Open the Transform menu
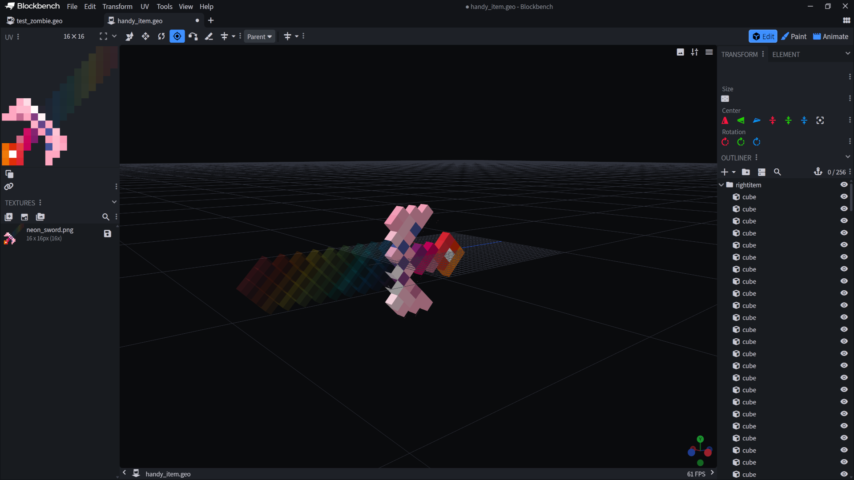 coord(117,7)
